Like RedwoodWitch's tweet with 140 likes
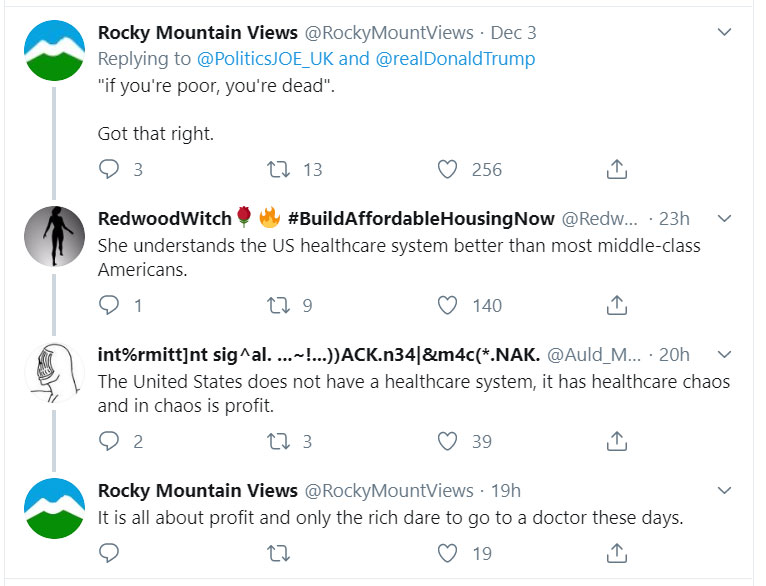This screenshot has height=586, width=766. [x=448, y=305]
